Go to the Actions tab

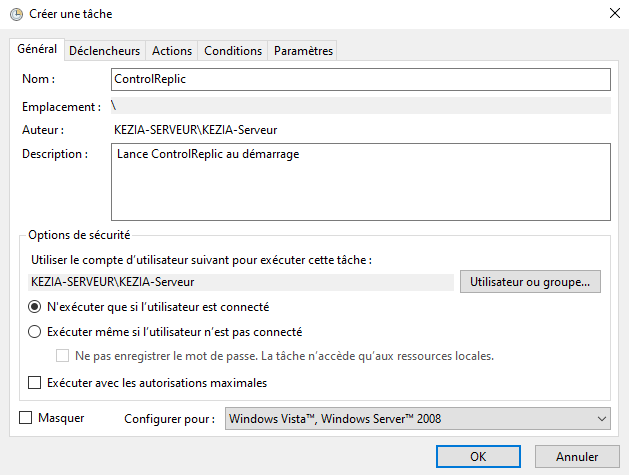[172, 51]
